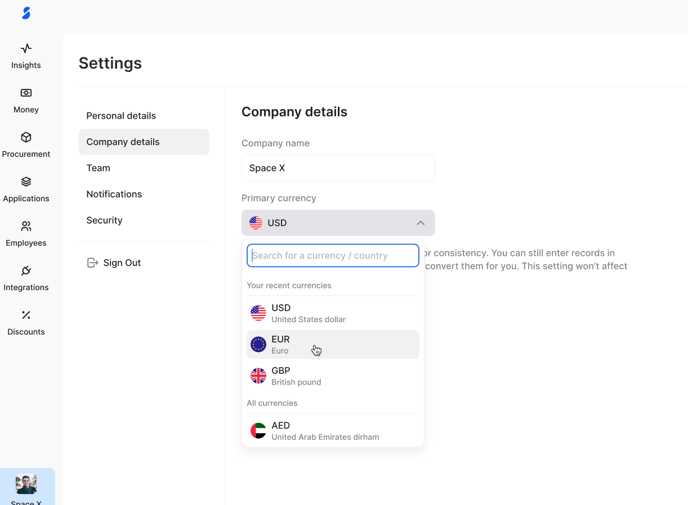The image size is (688, 505).
Task: Open the Procurement icon in sidebar
Action: (26, 138)
